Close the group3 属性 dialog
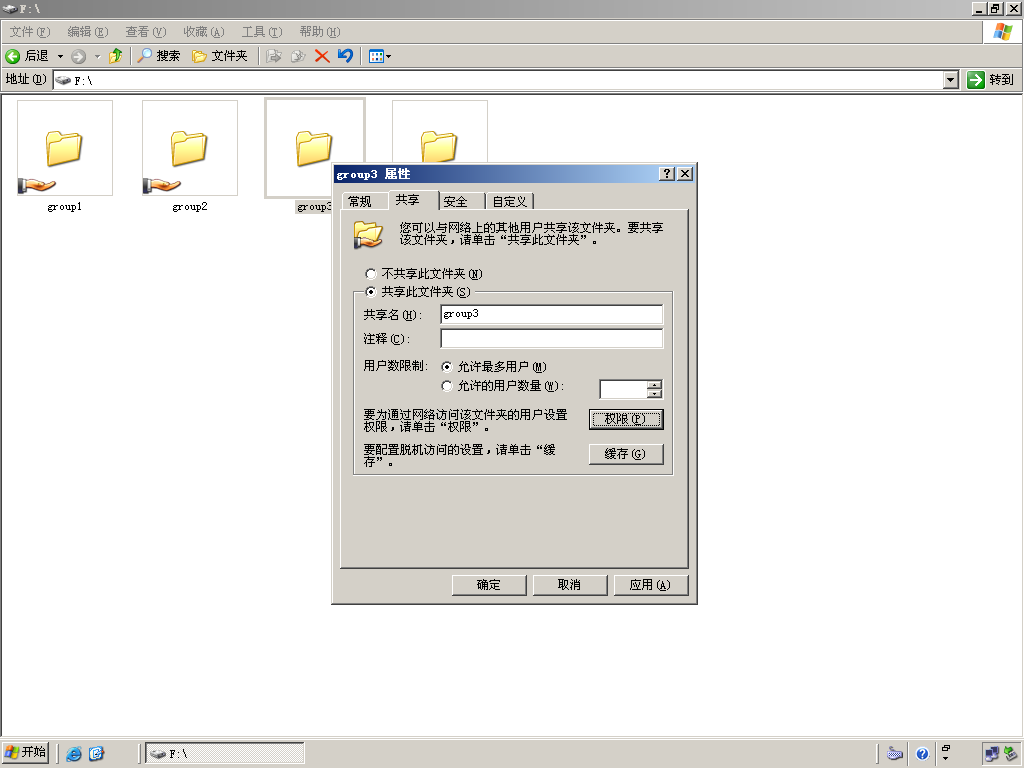This screenshot has height=768, width=1024. point(684,174)
